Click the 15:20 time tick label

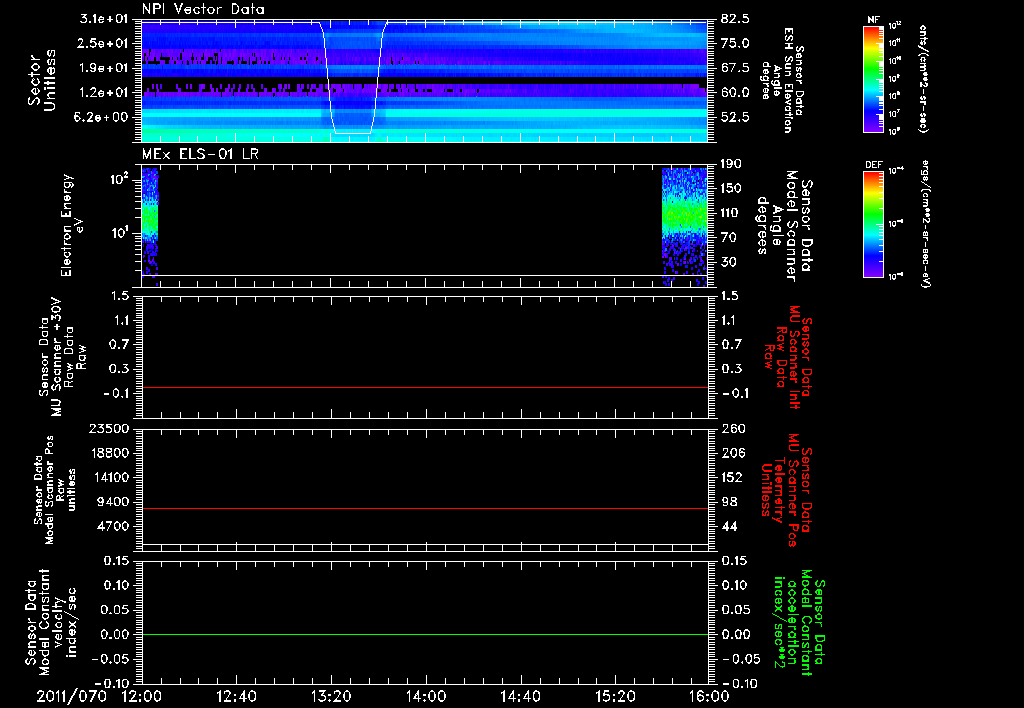pos(614,695)
